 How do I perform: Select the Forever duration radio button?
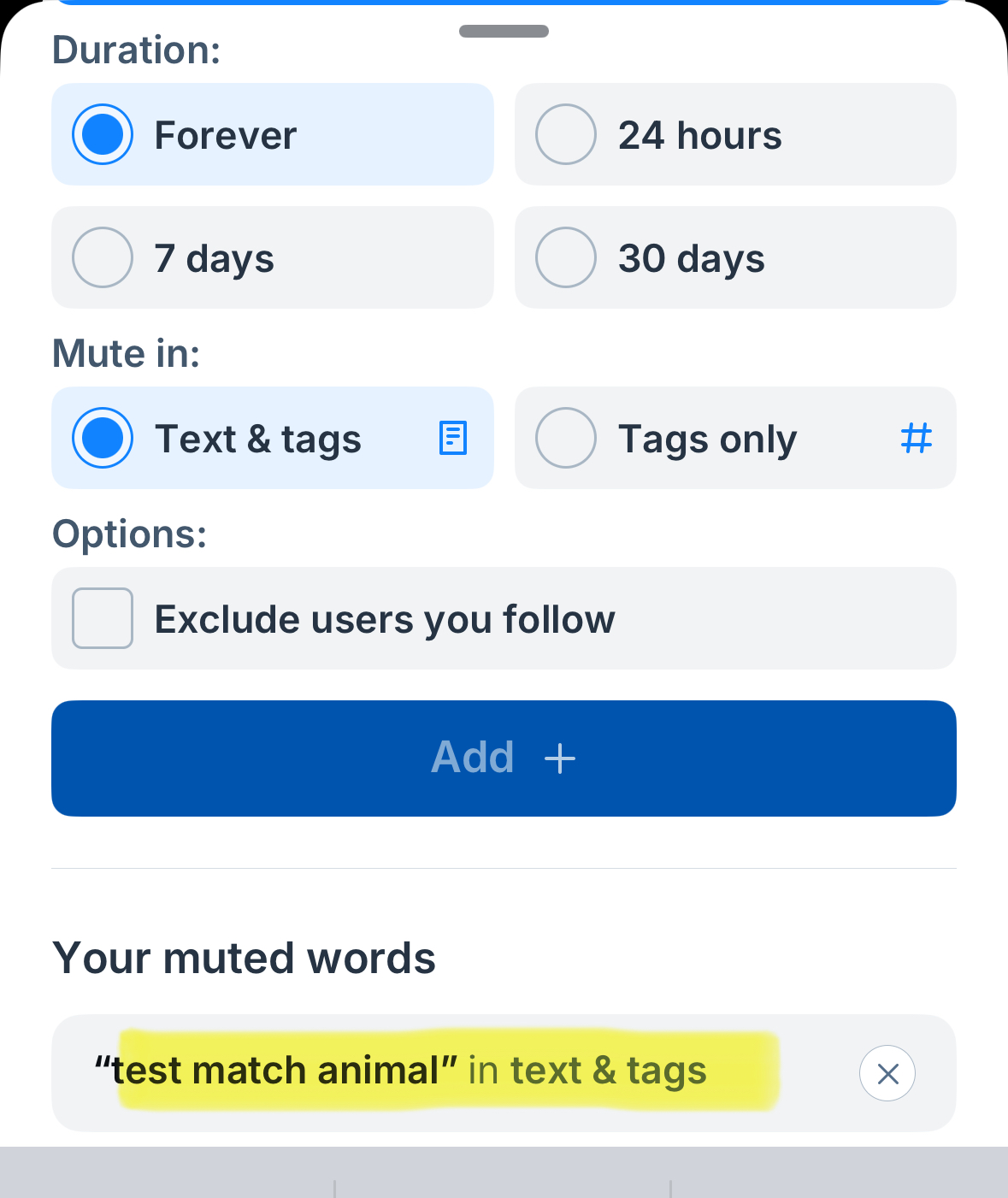103,135
